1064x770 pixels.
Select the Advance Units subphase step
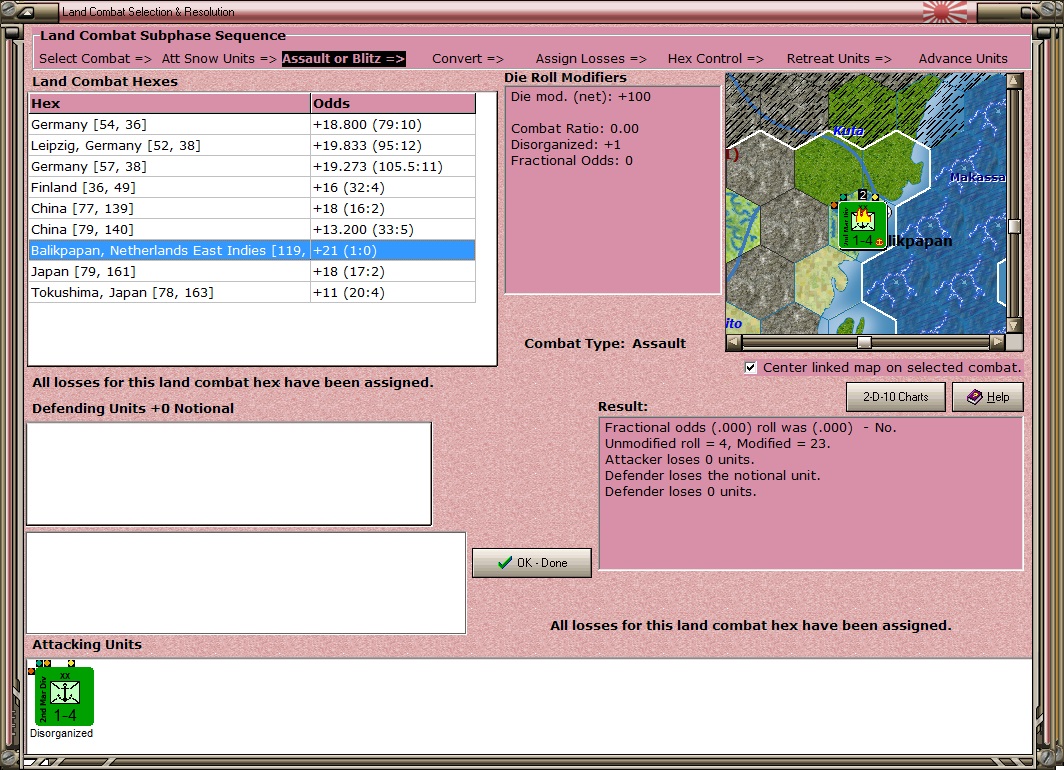tap(963, 58)
